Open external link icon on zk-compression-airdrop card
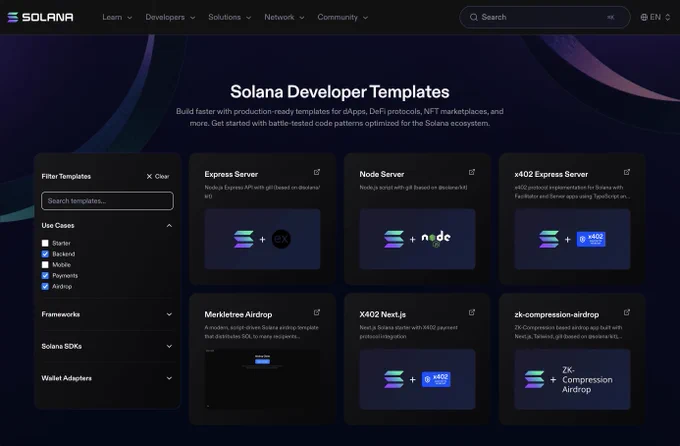The height and width of the screenshot is (446, 680). pos(627,312)
